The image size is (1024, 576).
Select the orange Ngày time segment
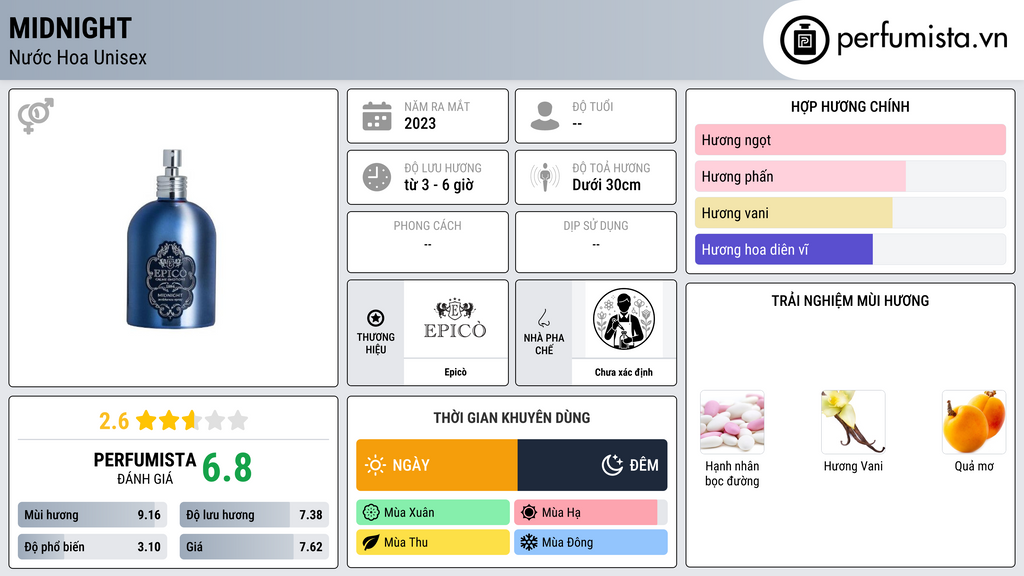(437, 465)
